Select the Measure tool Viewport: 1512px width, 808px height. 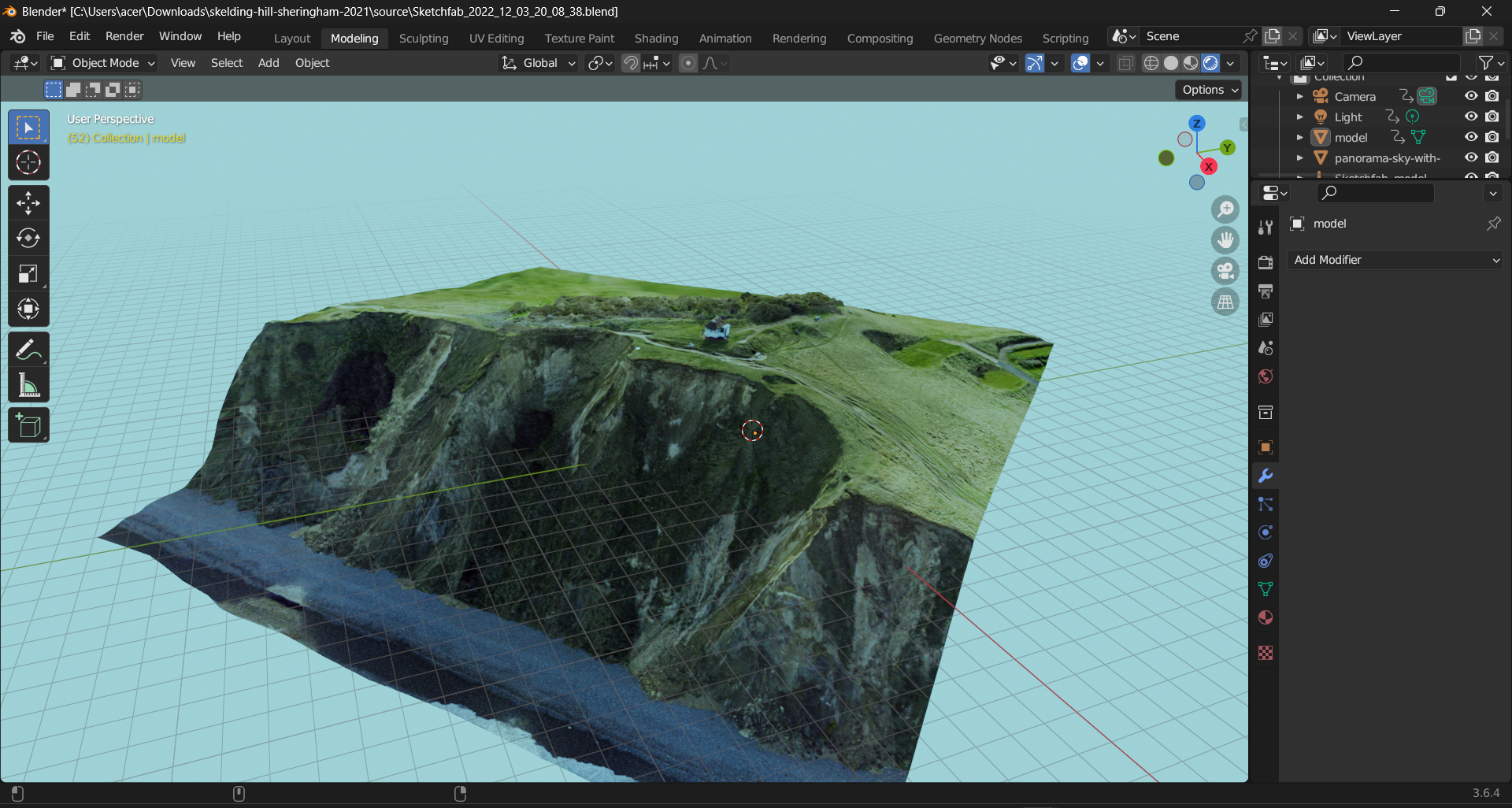pyautogui.click(x=29, y=385)
